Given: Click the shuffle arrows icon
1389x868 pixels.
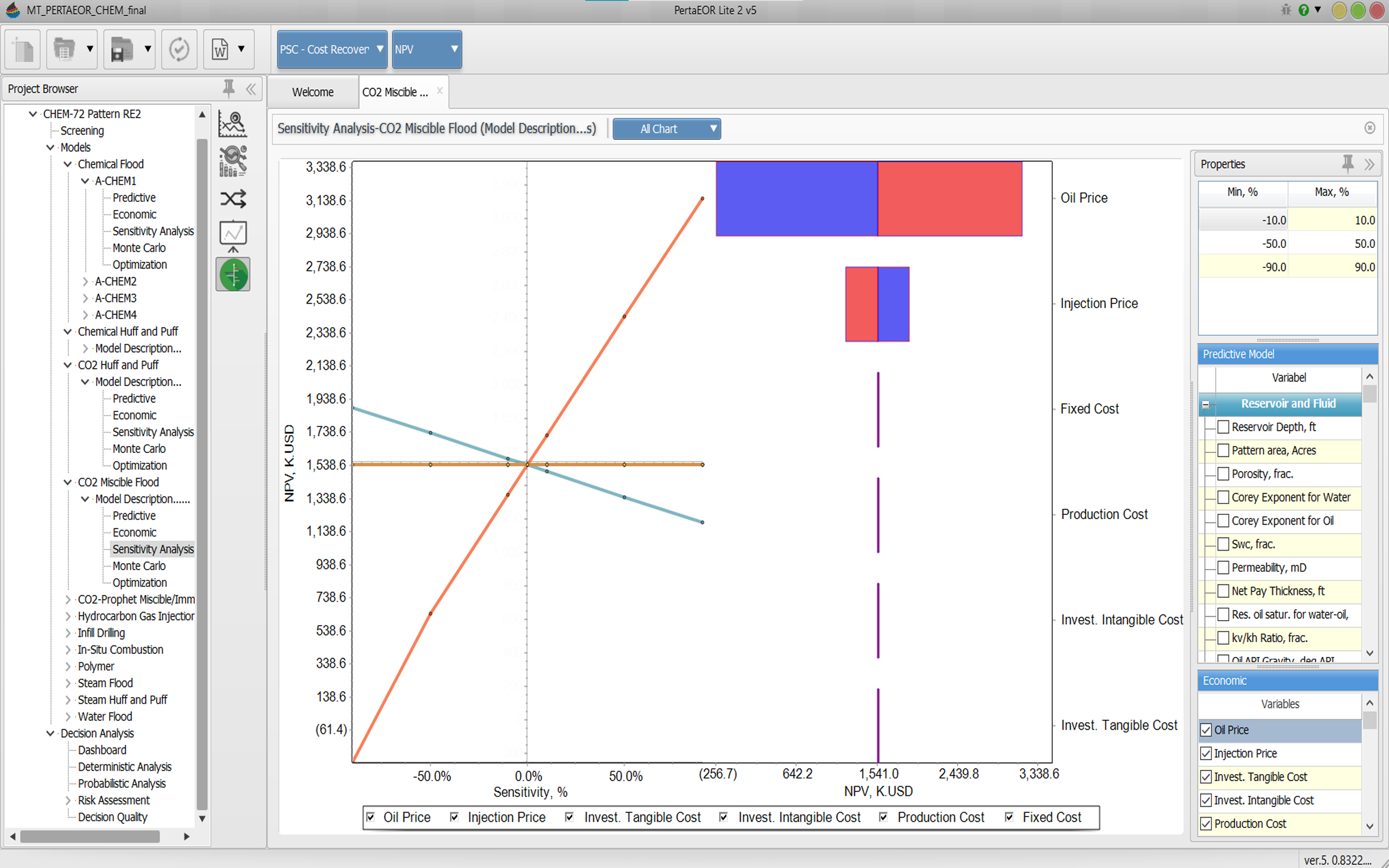Looking at the screenshot, I should (232, 199).
